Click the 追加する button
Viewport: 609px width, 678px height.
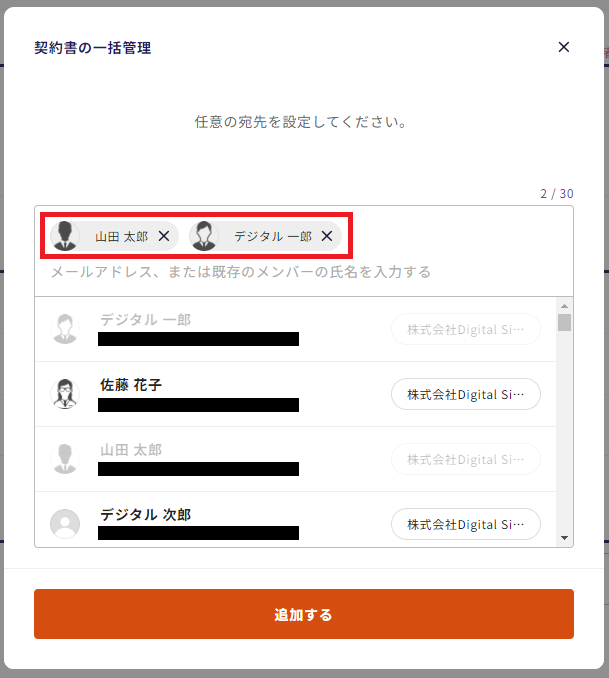pyautogui.click(x=304, y=614)
